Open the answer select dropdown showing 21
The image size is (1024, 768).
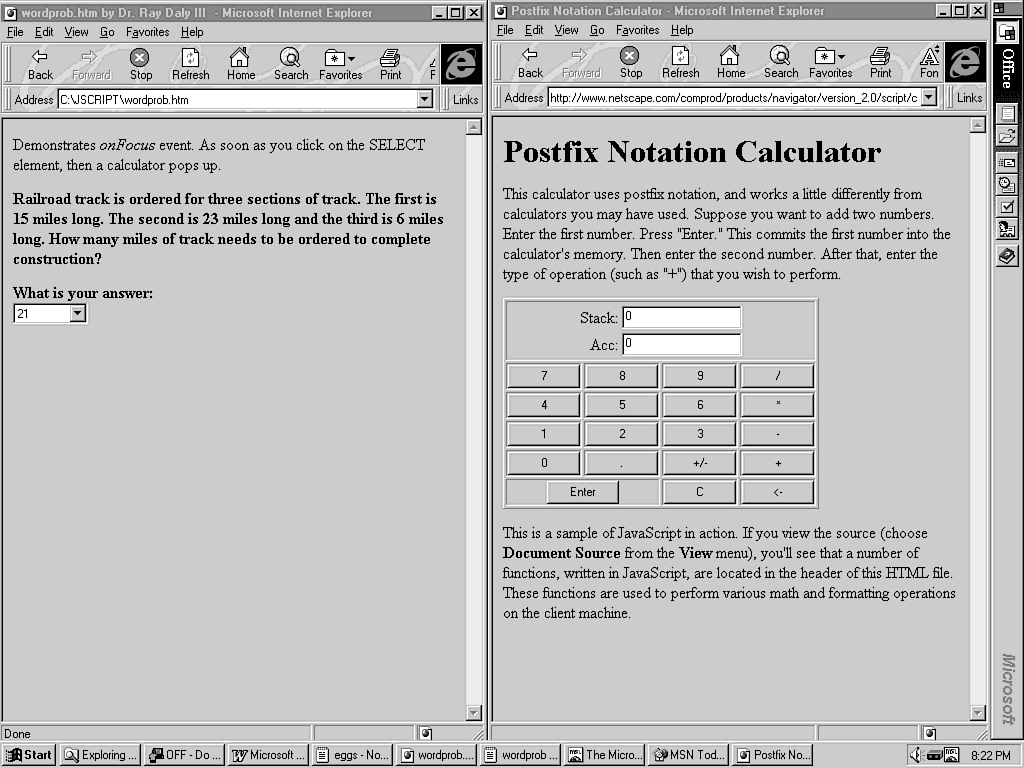78,313
